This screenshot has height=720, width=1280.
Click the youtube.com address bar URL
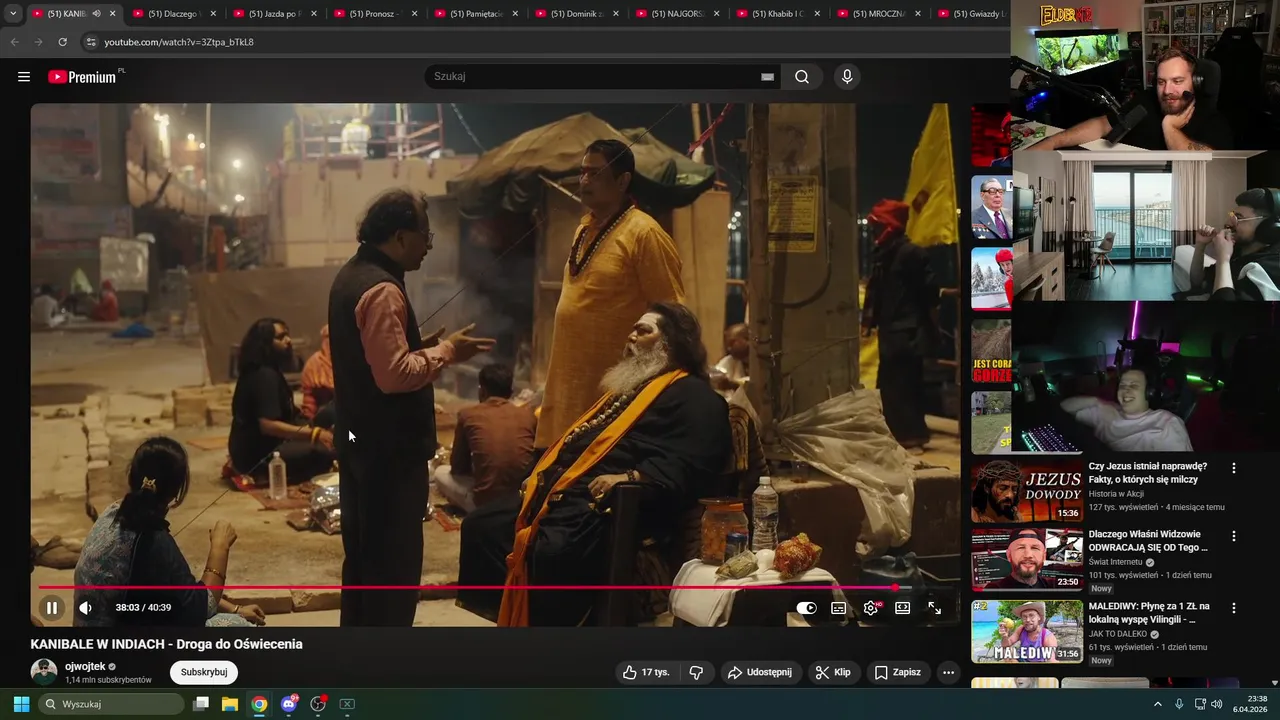coord(179,42)
